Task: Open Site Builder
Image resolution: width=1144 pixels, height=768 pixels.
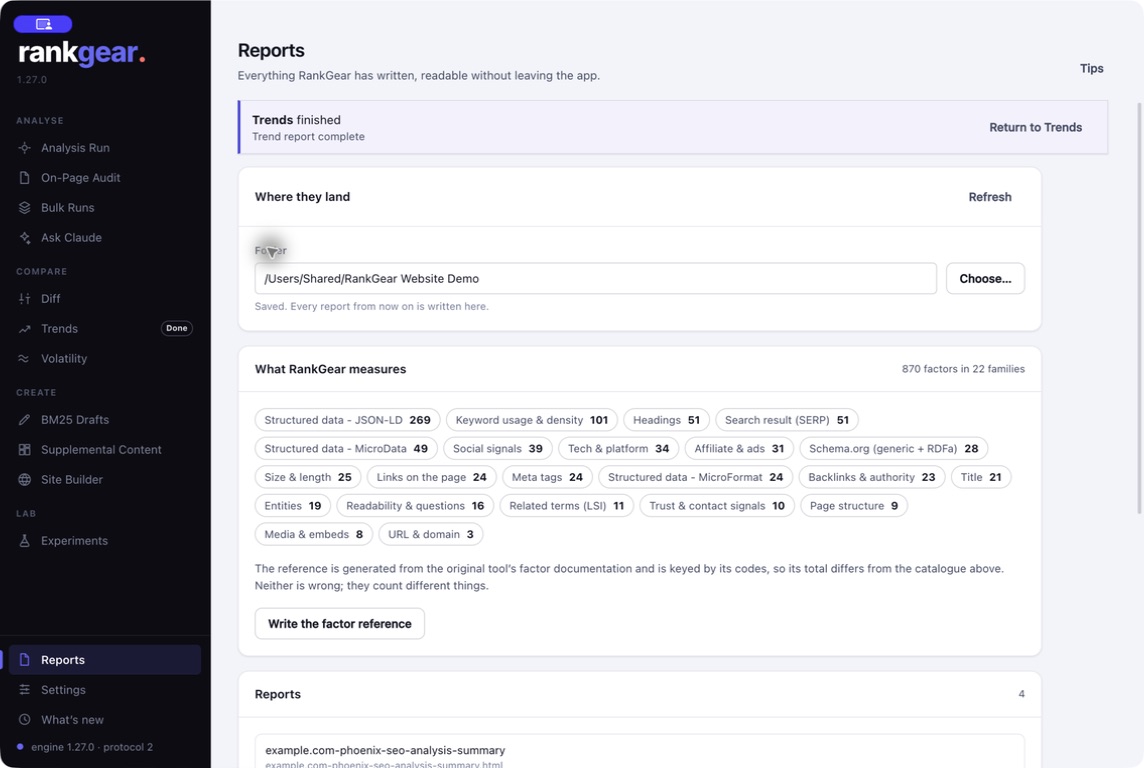Action: 105,479
